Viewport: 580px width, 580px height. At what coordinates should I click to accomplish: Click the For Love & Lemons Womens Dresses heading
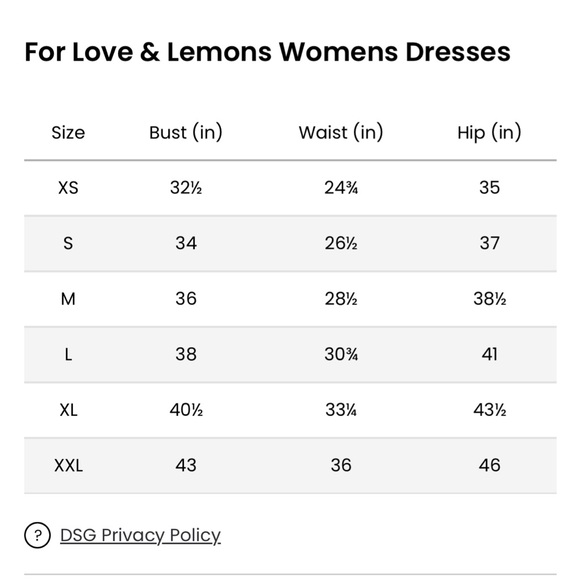tap(267, 52)
